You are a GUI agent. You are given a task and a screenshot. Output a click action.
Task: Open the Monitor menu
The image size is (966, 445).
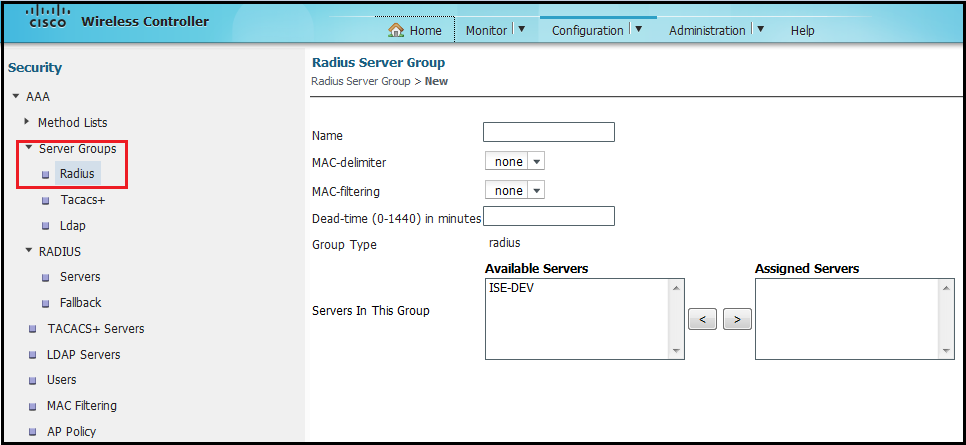[x=494, y=30]
